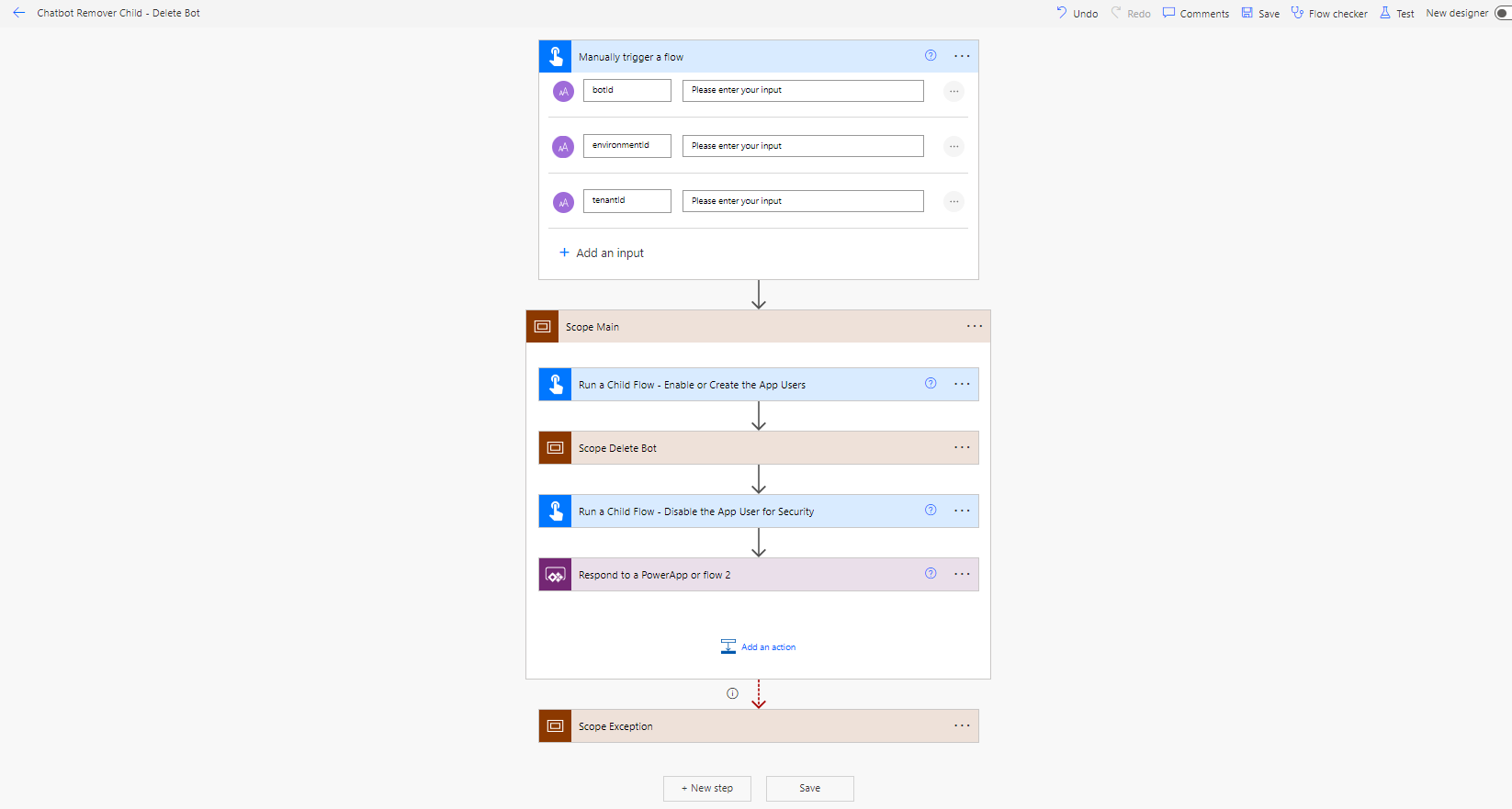Expand the Scope Delete Bot step
The height and width of the screenshot is (809, 1512).
[759, 447]
